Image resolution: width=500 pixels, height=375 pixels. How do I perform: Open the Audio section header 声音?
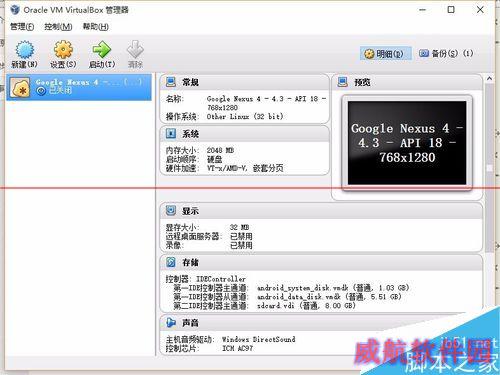pyautogui.click(x=190, y=323)
